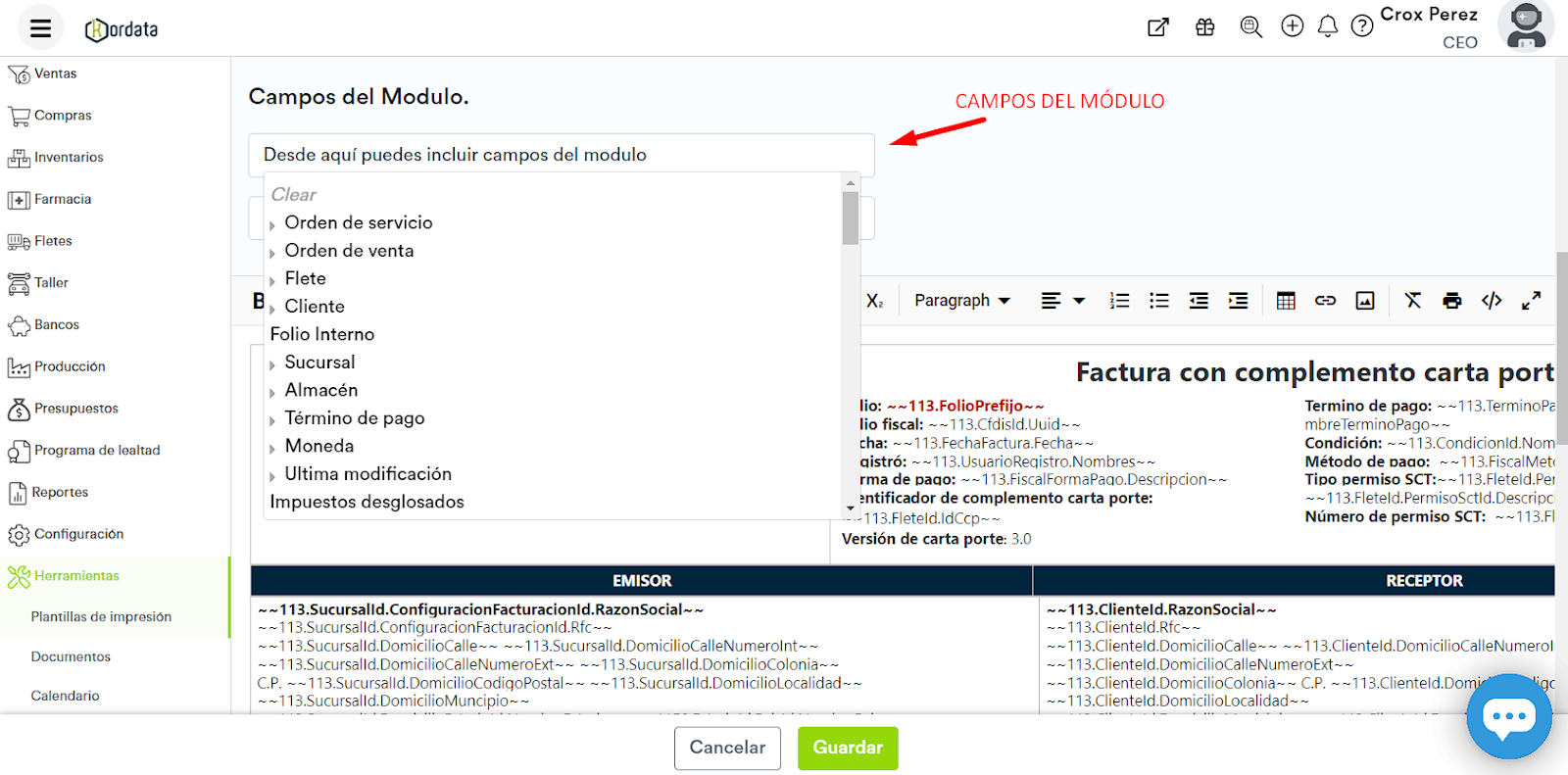Open the hamburger menu
This screenshot has height=775, width=1568.
(40, 28)
